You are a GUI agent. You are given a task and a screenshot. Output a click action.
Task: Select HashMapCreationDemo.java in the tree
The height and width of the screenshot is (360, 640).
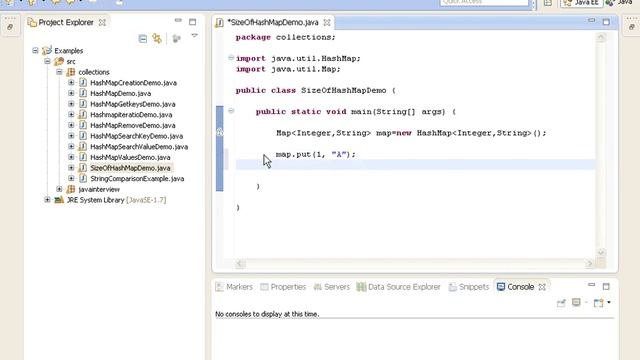tap(133, 83)
